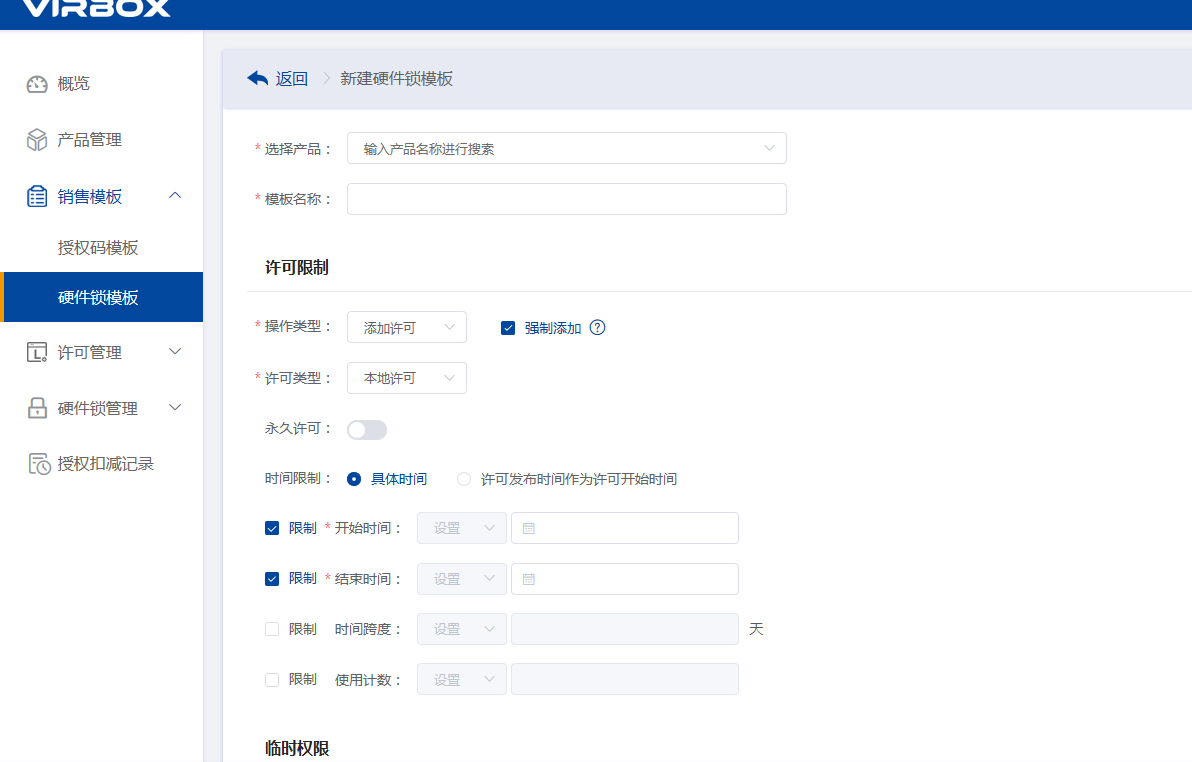Viewport: 1192px width, 762px height.
Task: Open the 设置 dropdown for 开始时间
Action: [x=461, y=529]
